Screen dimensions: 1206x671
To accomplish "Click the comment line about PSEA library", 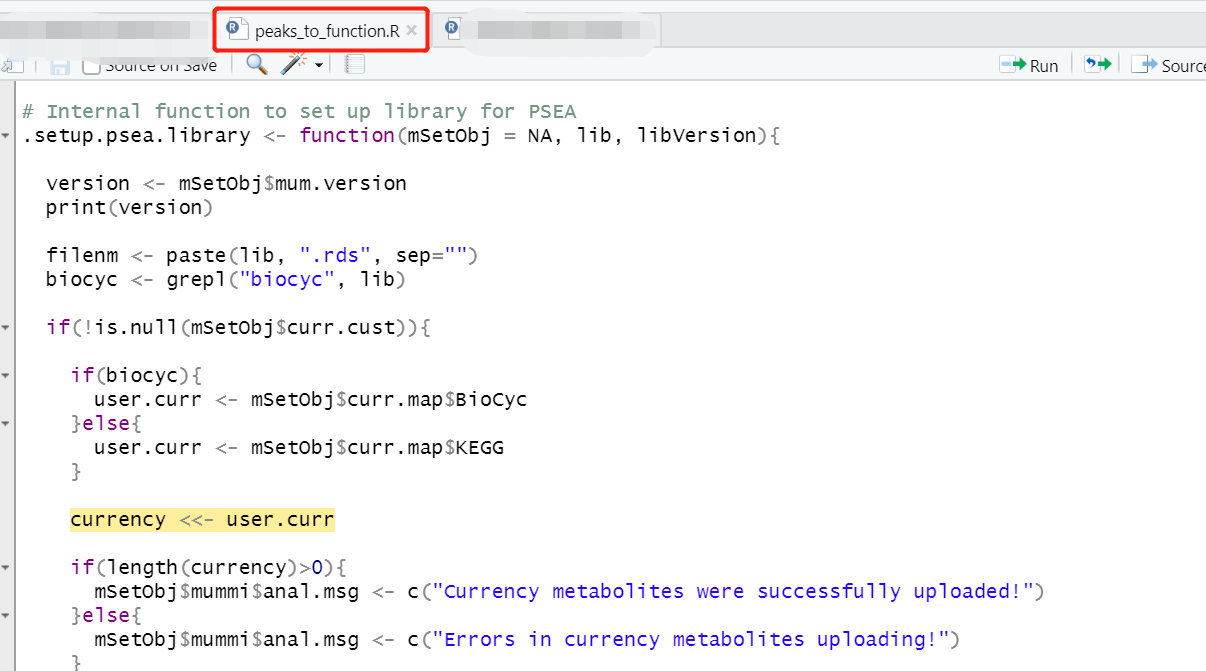I will point(299,111).
